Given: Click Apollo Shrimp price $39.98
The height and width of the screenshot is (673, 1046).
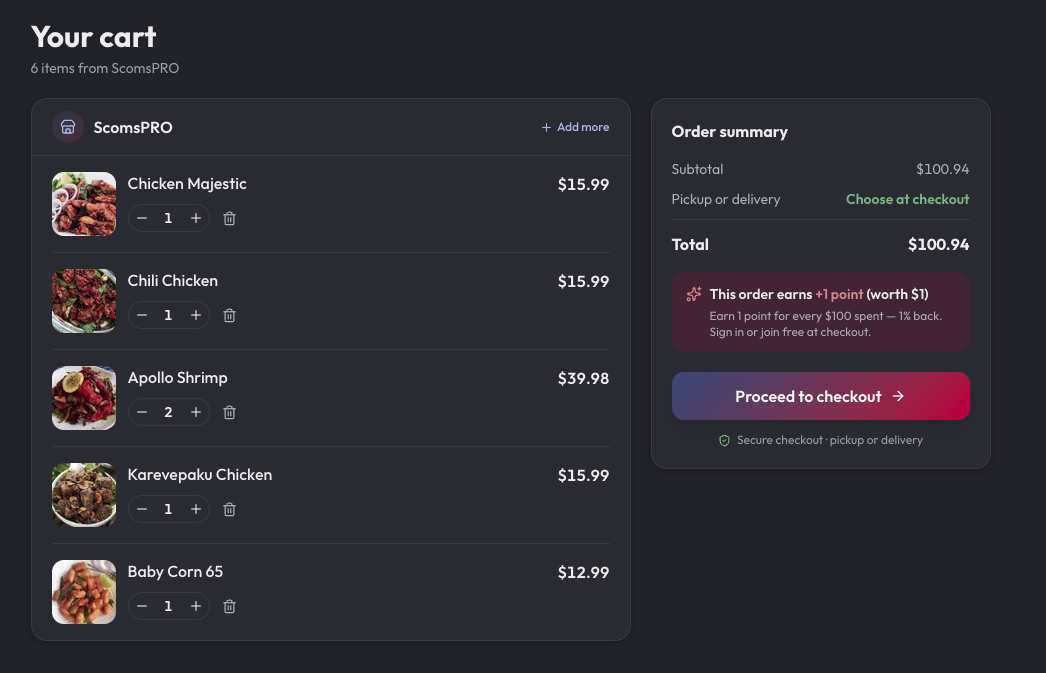Looking at the screenshot, I should [583, 378].
